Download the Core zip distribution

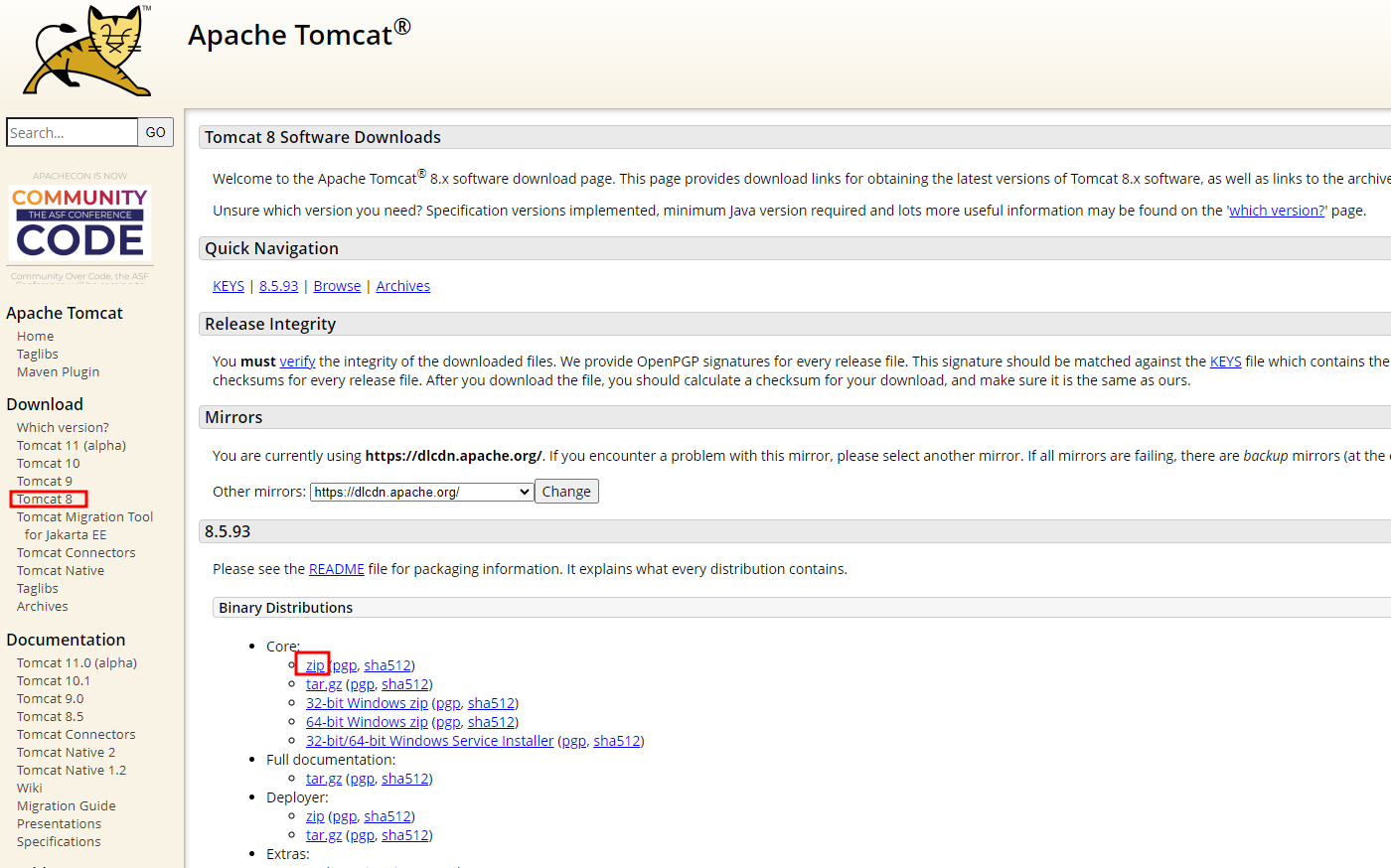coord(315,665)
